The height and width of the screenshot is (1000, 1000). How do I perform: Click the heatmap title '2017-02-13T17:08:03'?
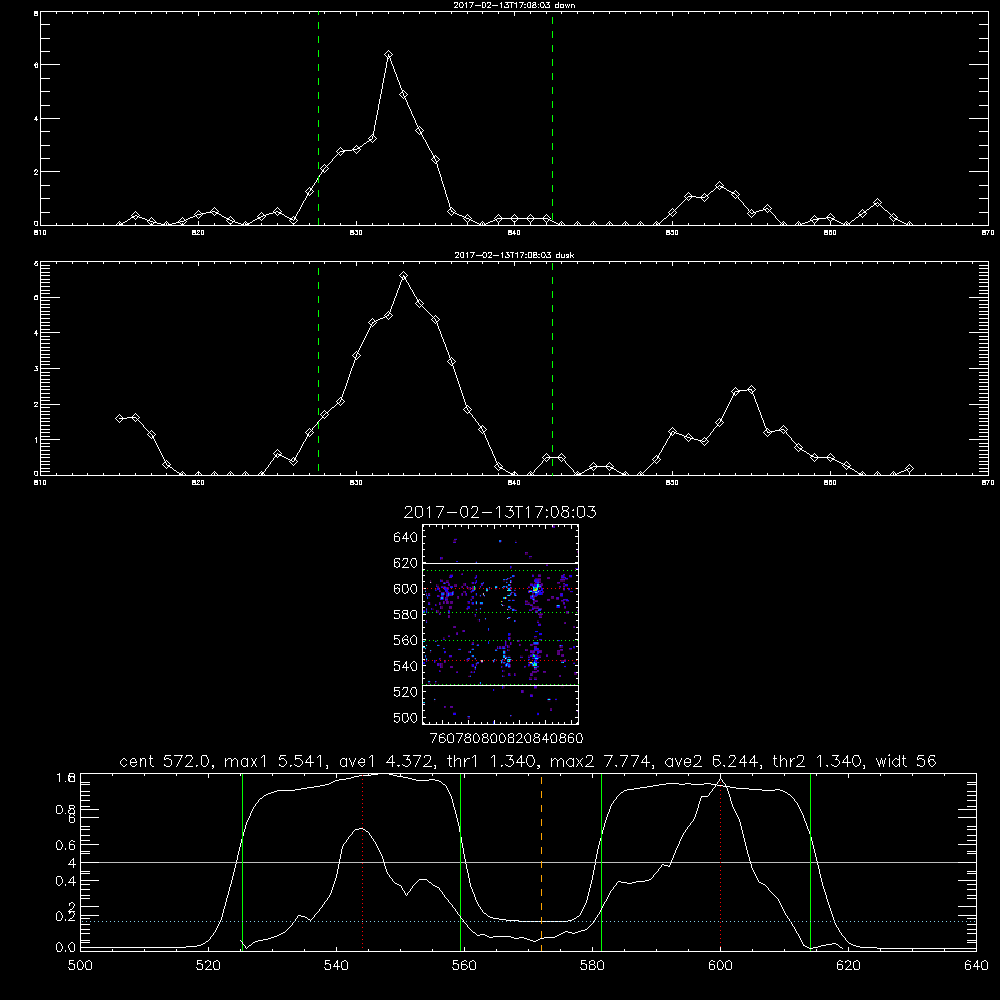tap(500, 512)
